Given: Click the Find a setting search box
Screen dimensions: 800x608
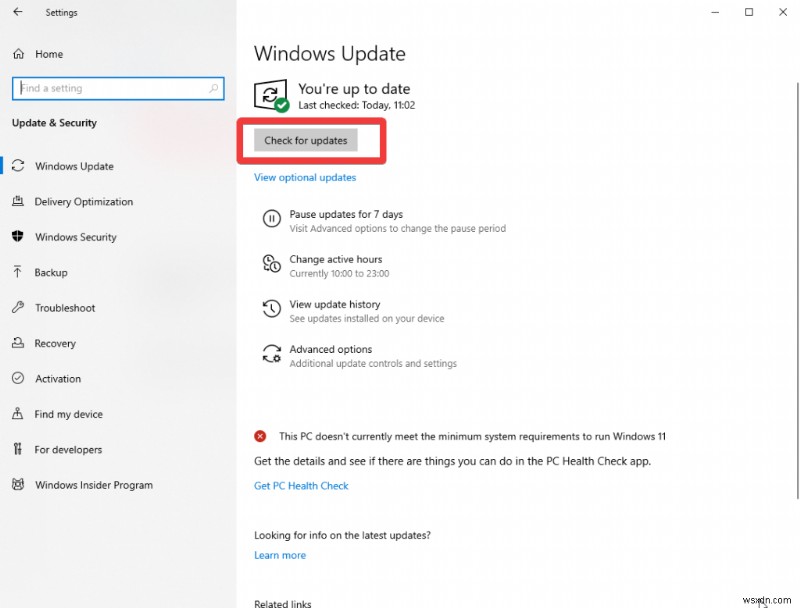Looking at the screenshot, I should click(x=118, y=88).
